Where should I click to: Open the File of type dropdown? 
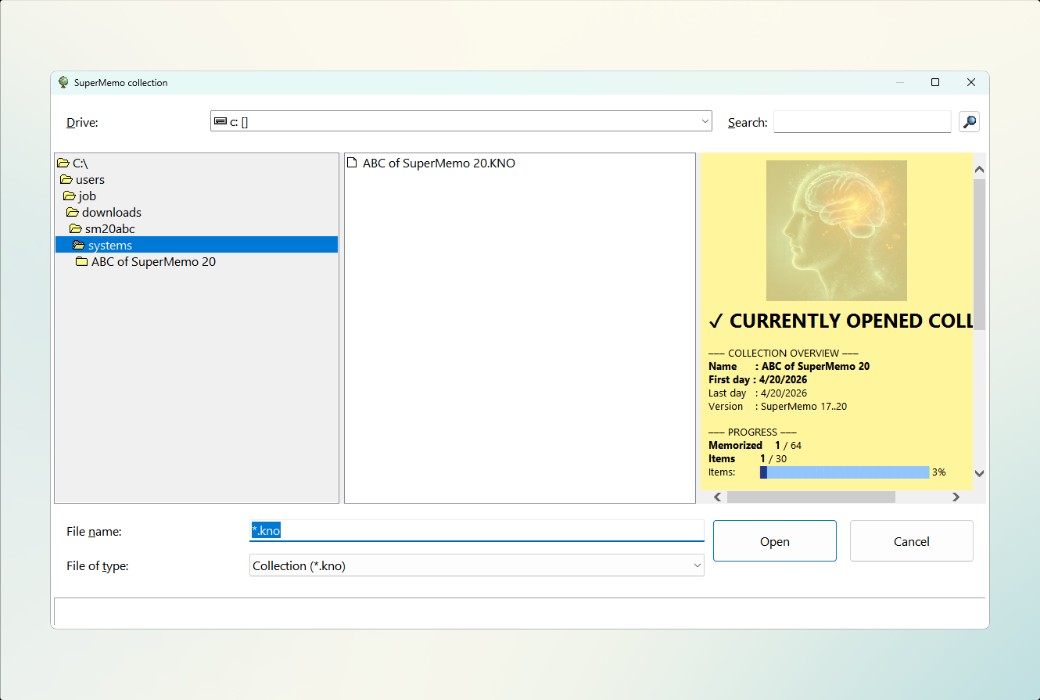click(697, 565)
